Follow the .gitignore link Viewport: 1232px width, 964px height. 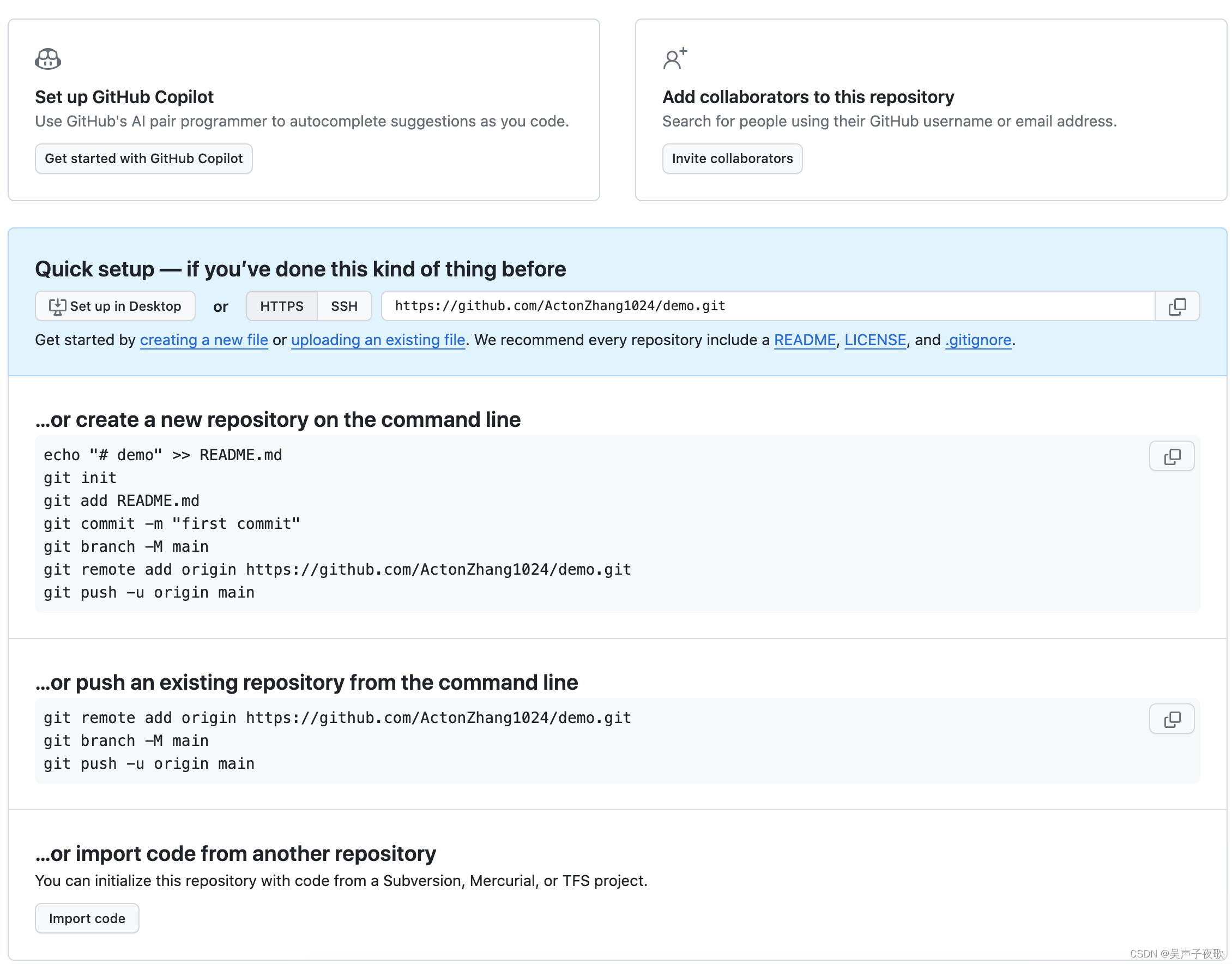(x=978, y=340)
